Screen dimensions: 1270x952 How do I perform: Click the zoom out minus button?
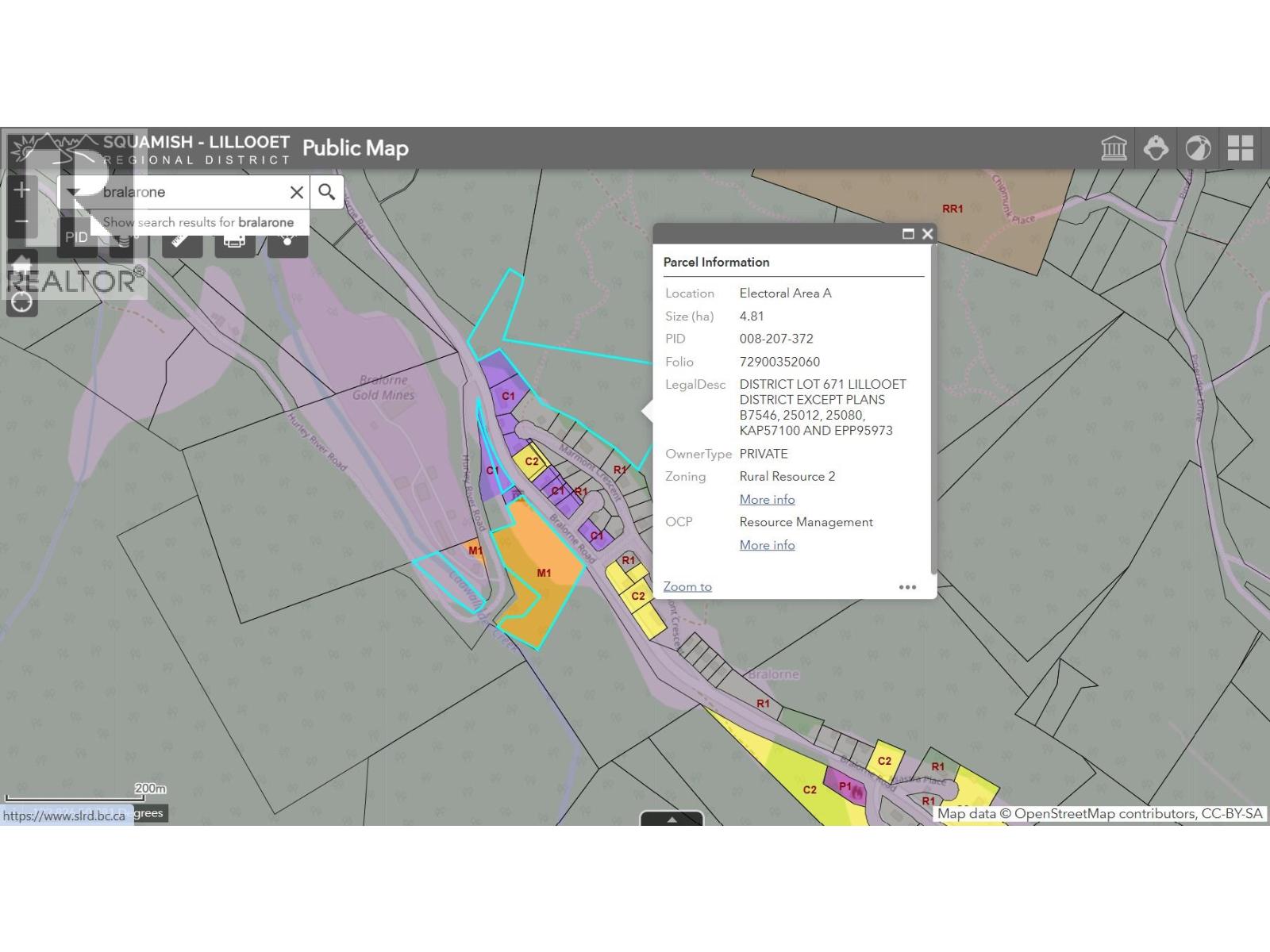21,223
